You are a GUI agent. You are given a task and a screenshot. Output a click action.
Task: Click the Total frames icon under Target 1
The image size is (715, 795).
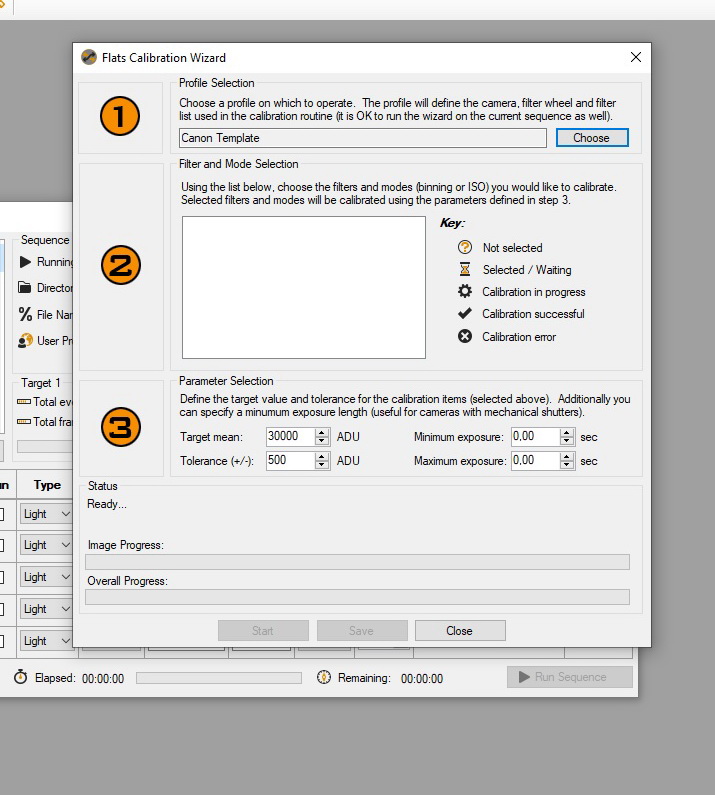click(x=24, y=421)
